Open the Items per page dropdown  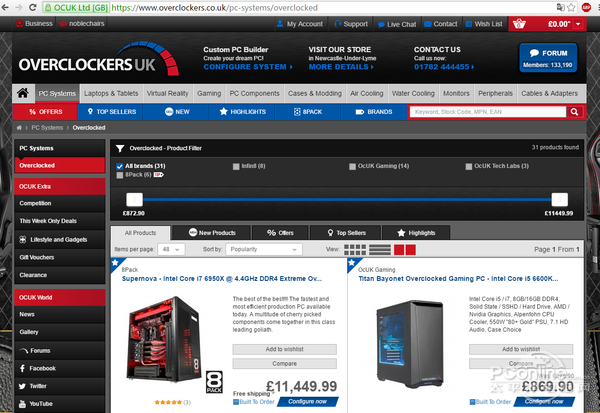click(x=171, y=249)
